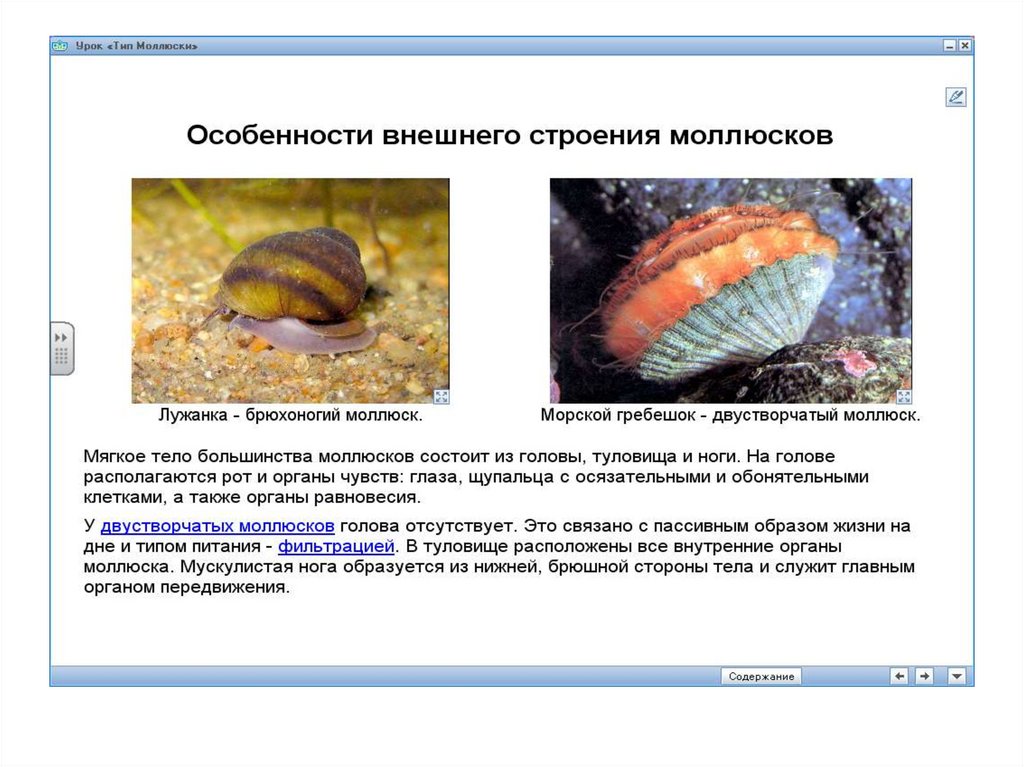
Task: Follow the фильтрацией link
Action: (x=337, y=546)
